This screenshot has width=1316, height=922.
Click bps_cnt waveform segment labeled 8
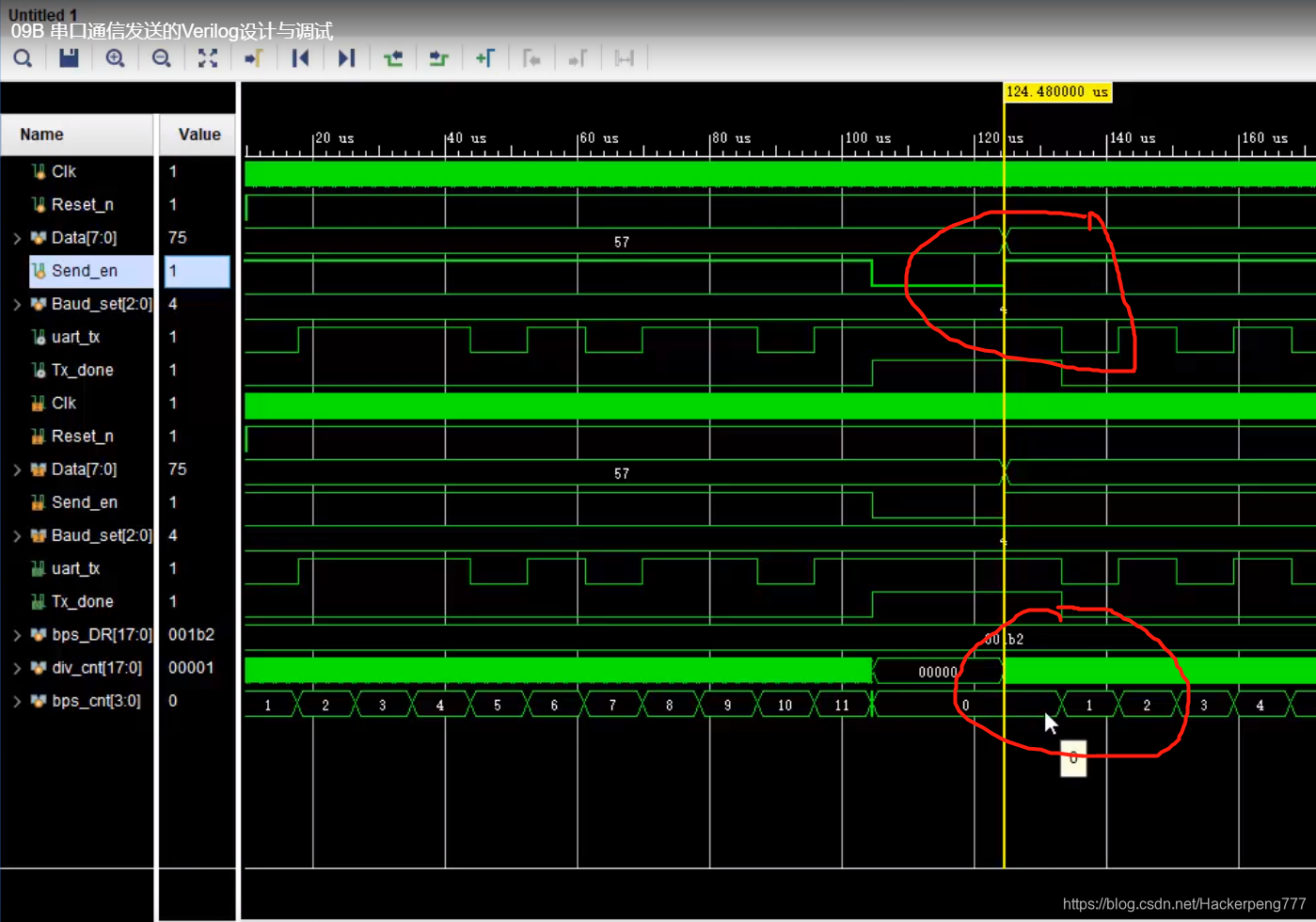coord(670,705)
